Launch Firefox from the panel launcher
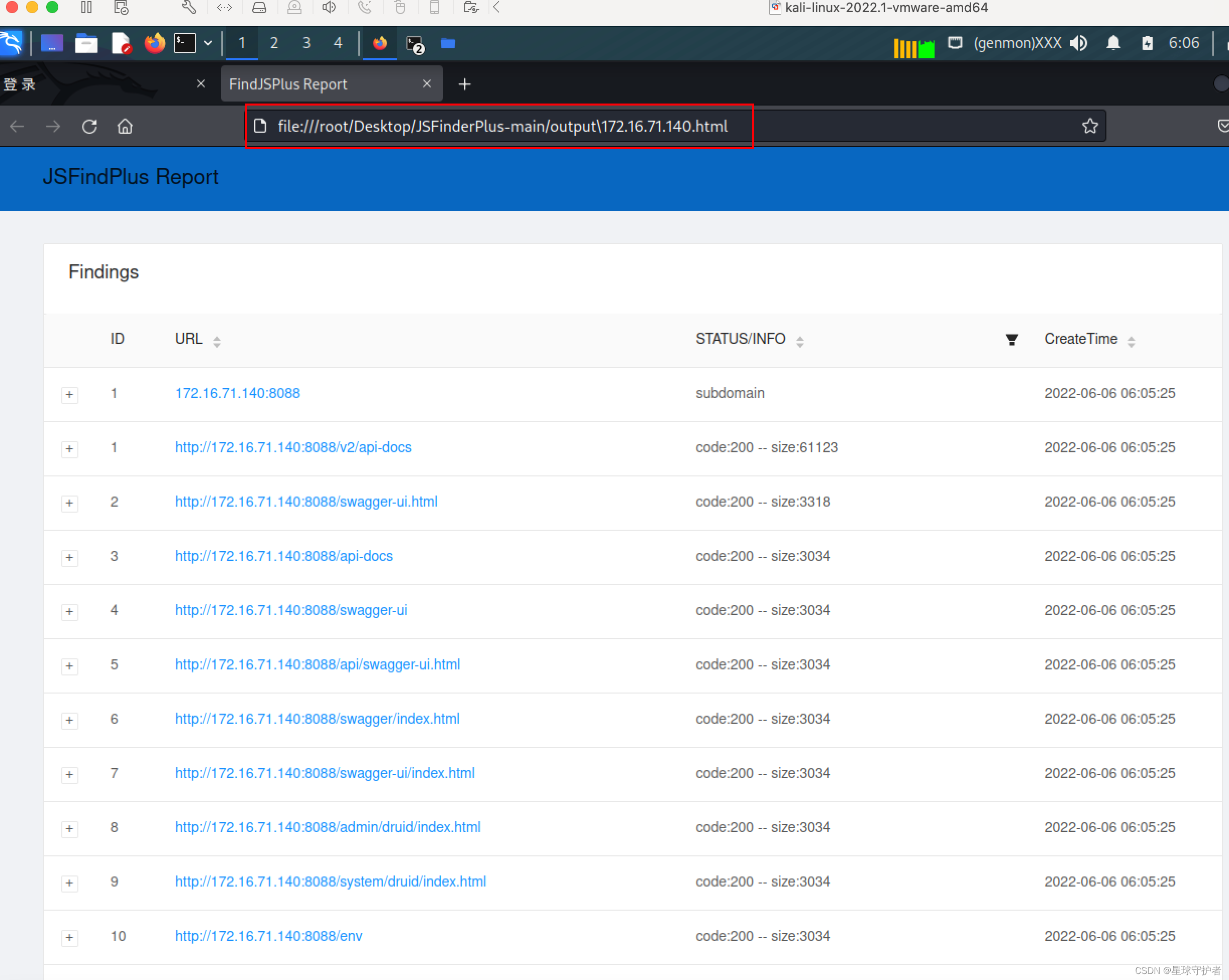This screenshot has width=1229, height=980. pyautogui.click(x=154, y=43)
